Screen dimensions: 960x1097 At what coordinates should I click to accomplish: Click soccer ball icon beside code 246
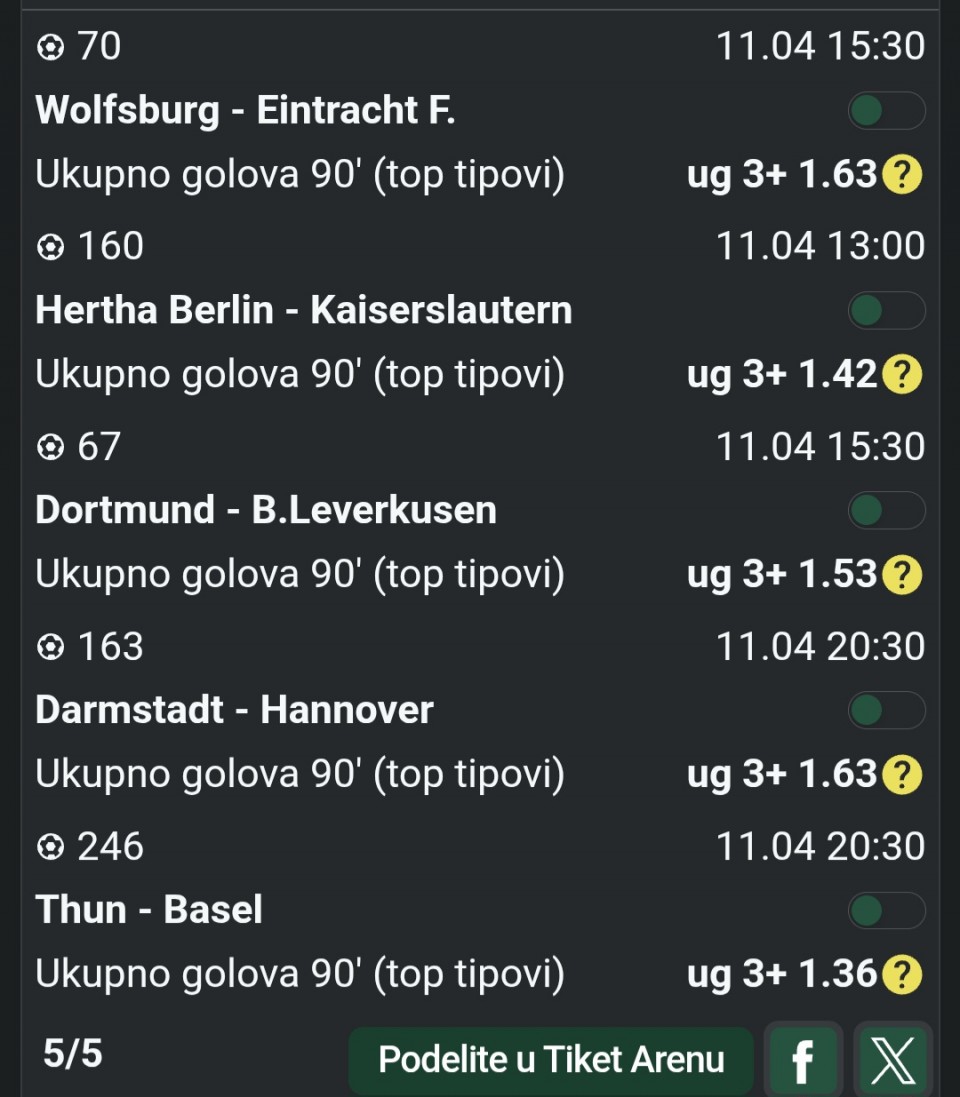click(50, 847)
